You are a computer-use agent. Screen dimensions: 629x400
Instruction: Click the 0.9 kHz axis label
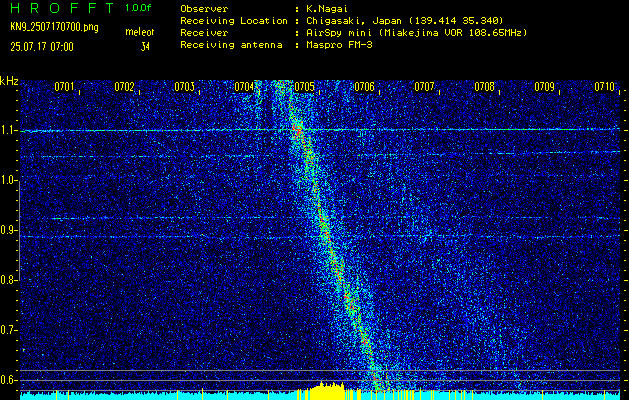tap(9, 230)
